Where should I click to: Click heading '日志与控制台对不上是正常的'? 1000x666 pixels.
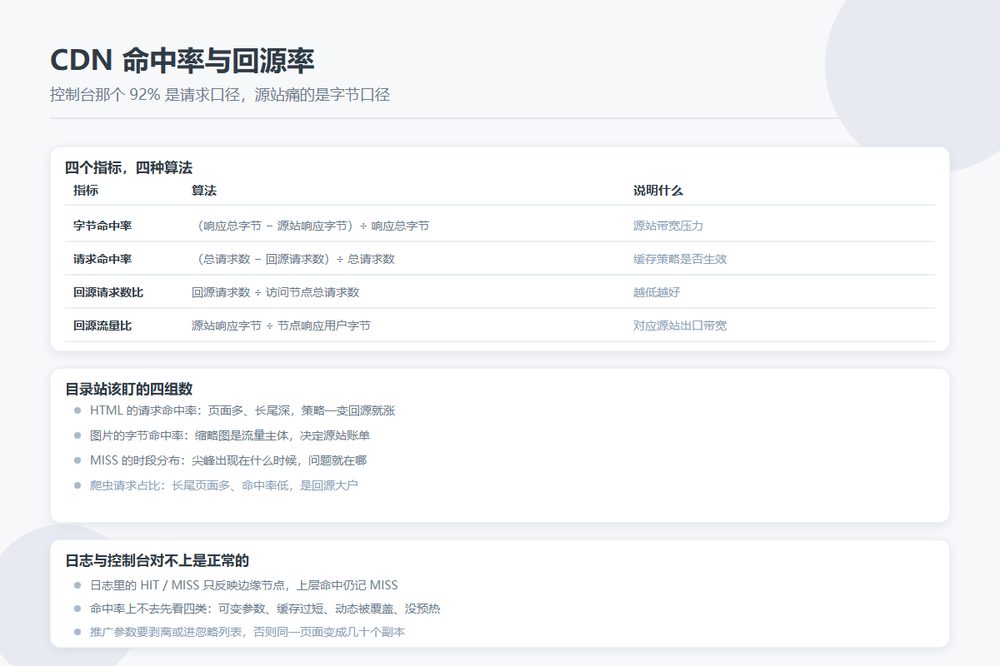tap(157, 560)
